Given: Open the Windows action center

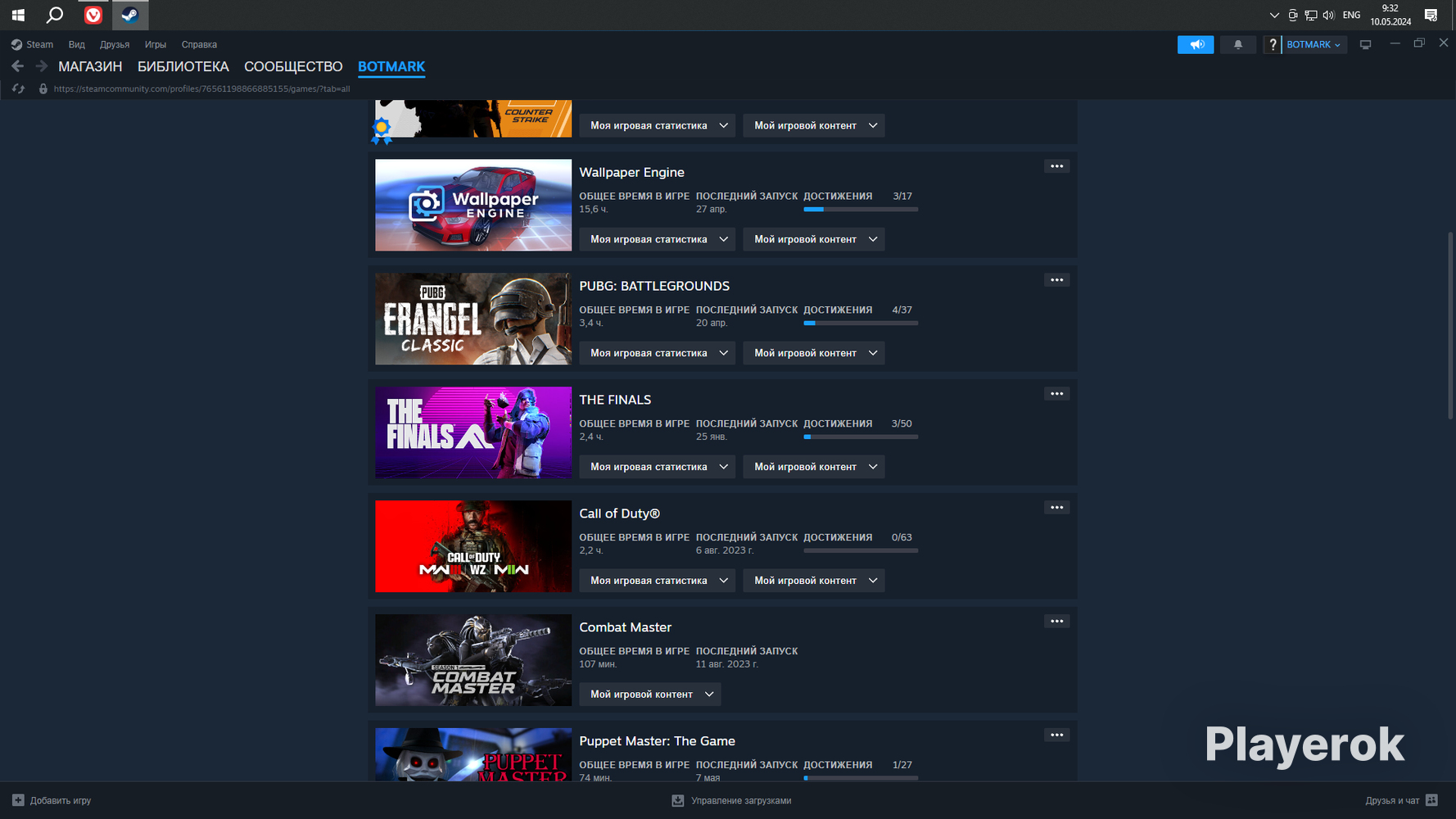Looking at the screenshot, I should point(1431,15).
